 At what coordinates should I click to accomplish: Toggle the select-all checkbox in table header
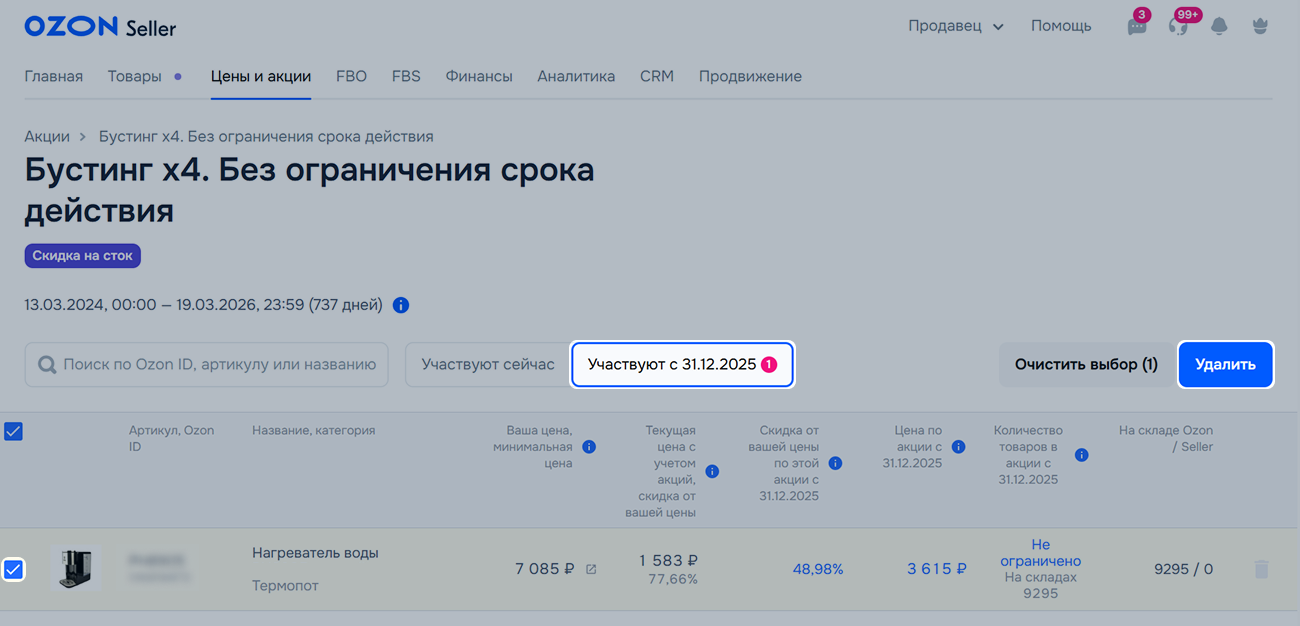click(14, 432)
